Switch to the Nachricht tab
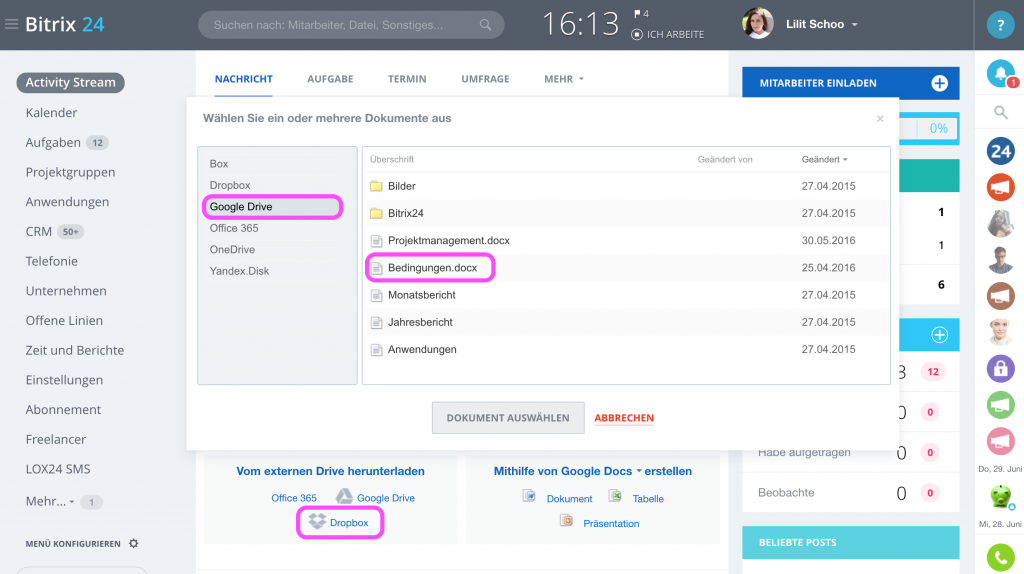Viewport: 1024px width, 574px height. click(244, 79)
